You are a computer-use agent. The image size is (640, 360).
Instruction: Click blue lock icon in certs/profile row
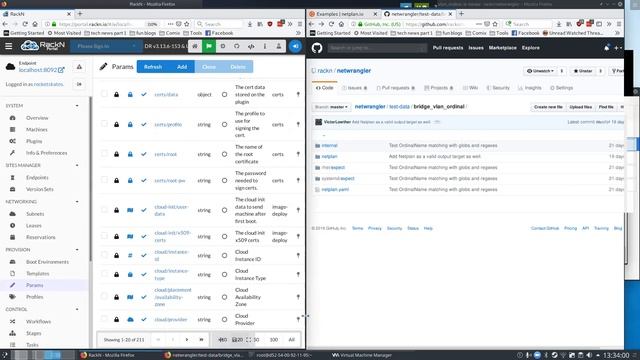130,124
